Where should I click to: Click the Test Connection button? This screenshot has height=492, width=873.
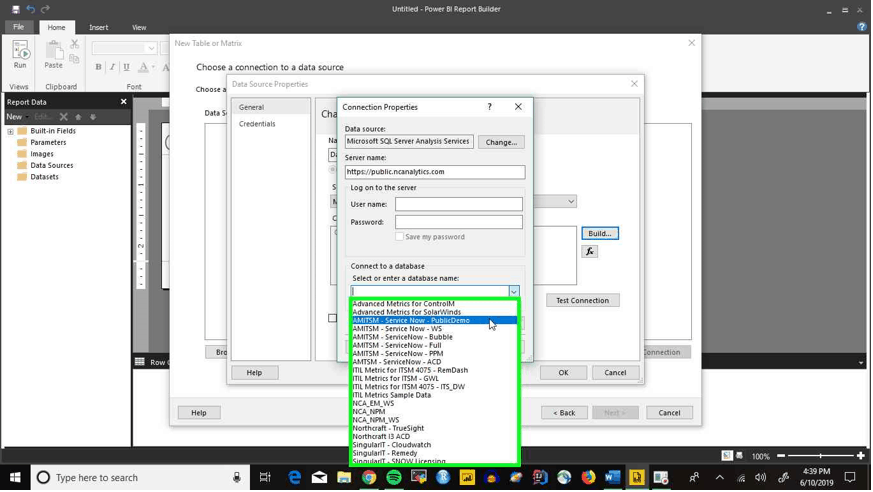point(582,301)
